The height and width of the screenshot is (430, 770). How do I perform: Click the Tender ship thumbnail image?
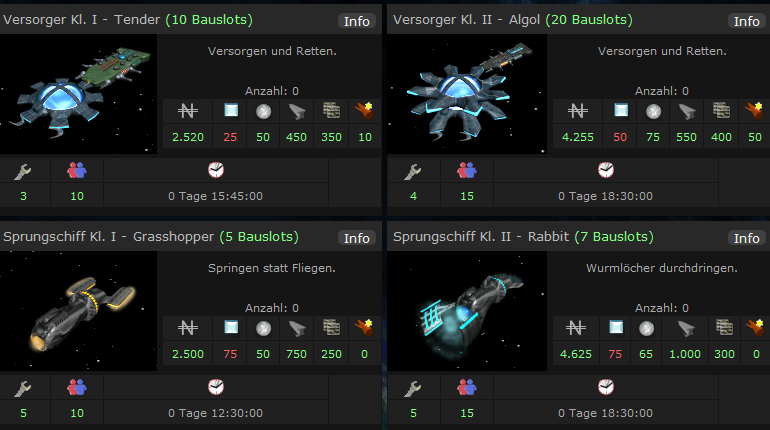pyautogui.click(x=79, y=94)
